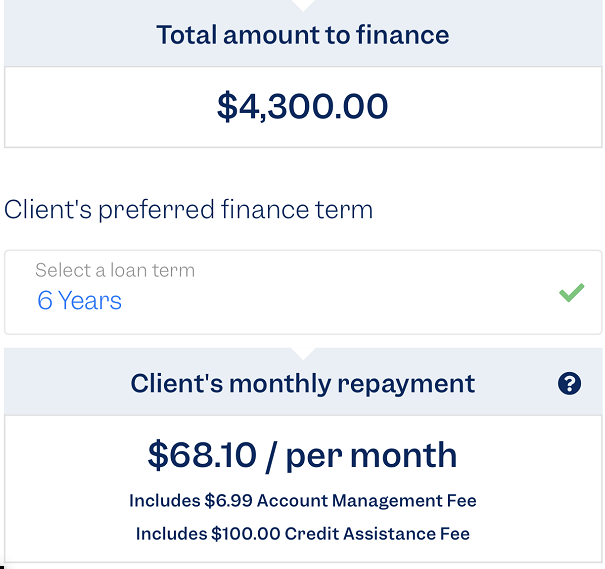Open the monthly repayment help question mark
Viewport: 605px width, 569px height.
tap(569, 383)
